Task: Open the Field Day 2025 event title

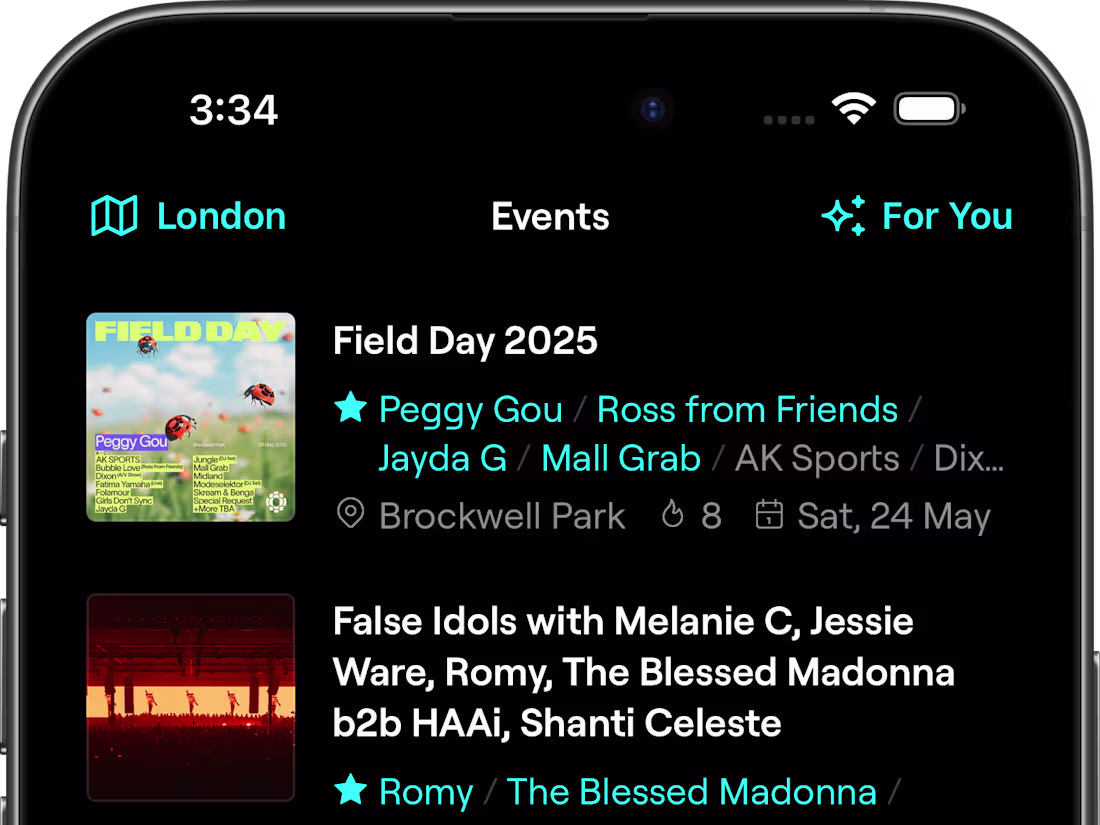Action: tap(464, 340)
